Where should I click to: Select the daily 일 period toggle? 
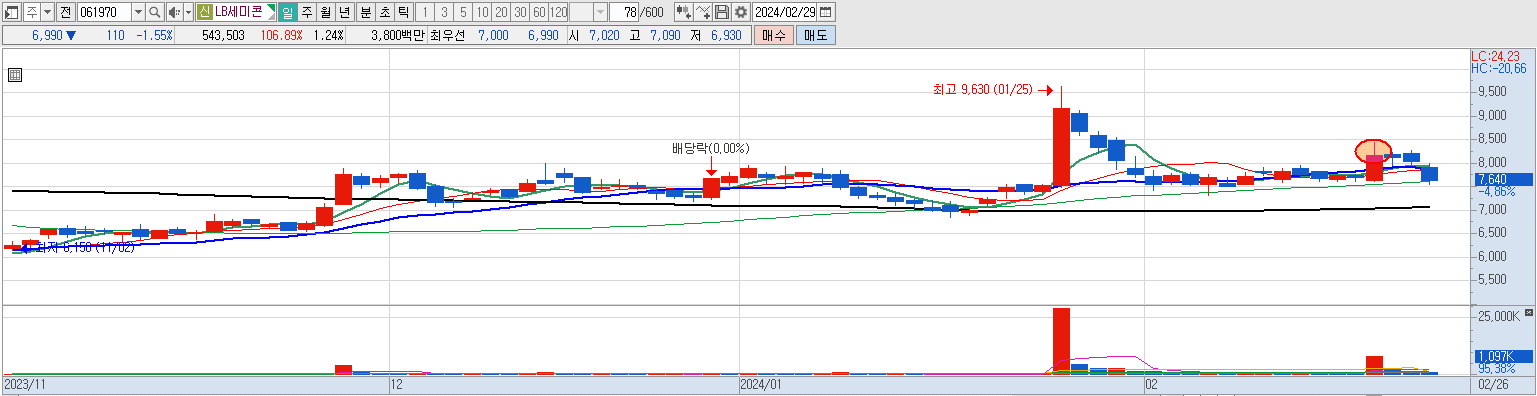tap(287, 12)
